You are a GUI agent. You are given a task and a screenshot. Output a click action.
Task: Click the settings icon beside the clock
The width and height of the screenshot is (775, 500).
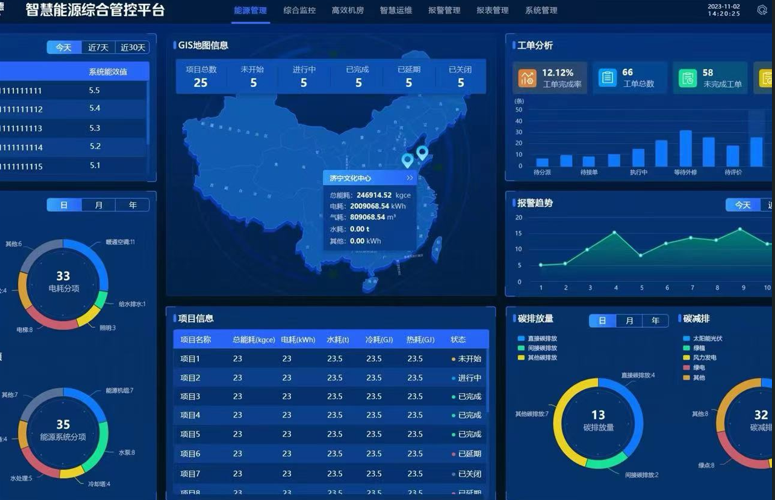click(762, 10)
